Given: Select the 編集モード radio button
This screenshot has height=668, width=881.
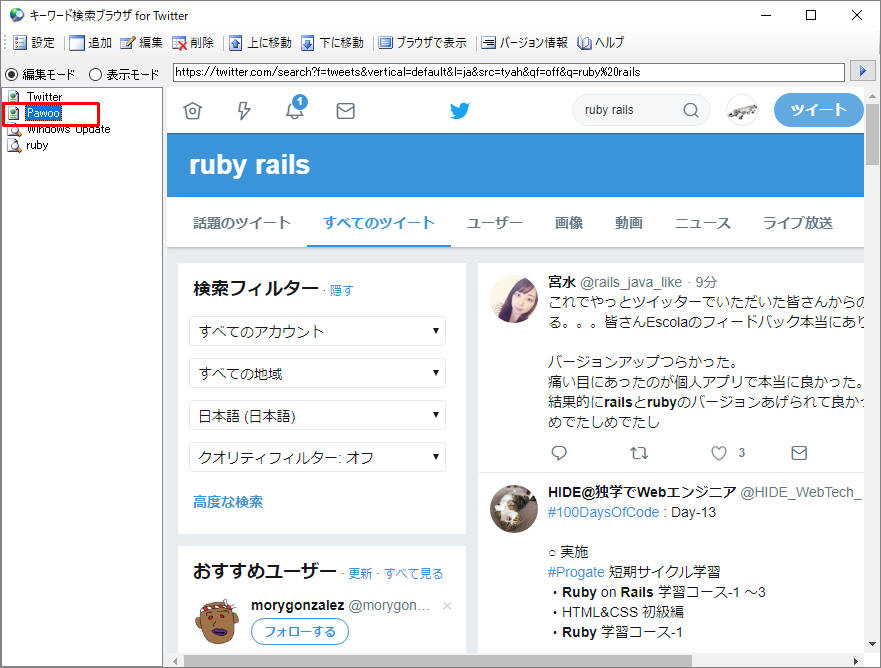Looking at the screenshot, I should point(40,74).
